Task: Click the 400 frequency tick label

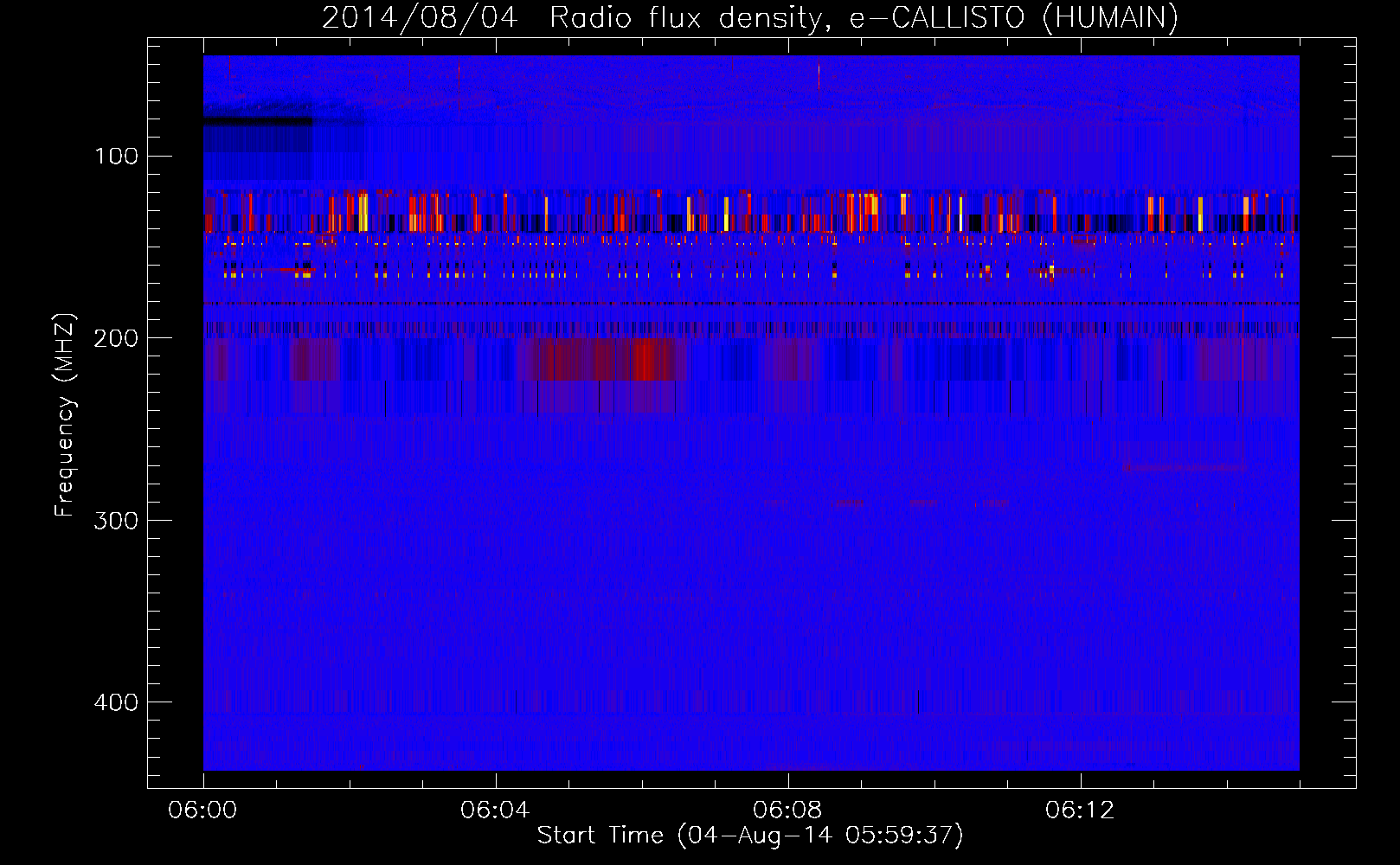Action: [117, 702]
